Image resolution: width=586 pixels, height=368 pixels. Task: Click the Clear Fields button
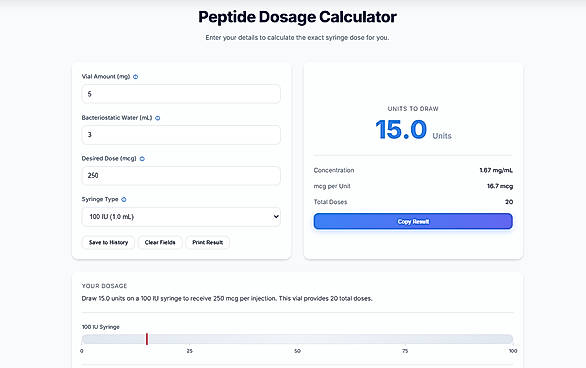160,242
